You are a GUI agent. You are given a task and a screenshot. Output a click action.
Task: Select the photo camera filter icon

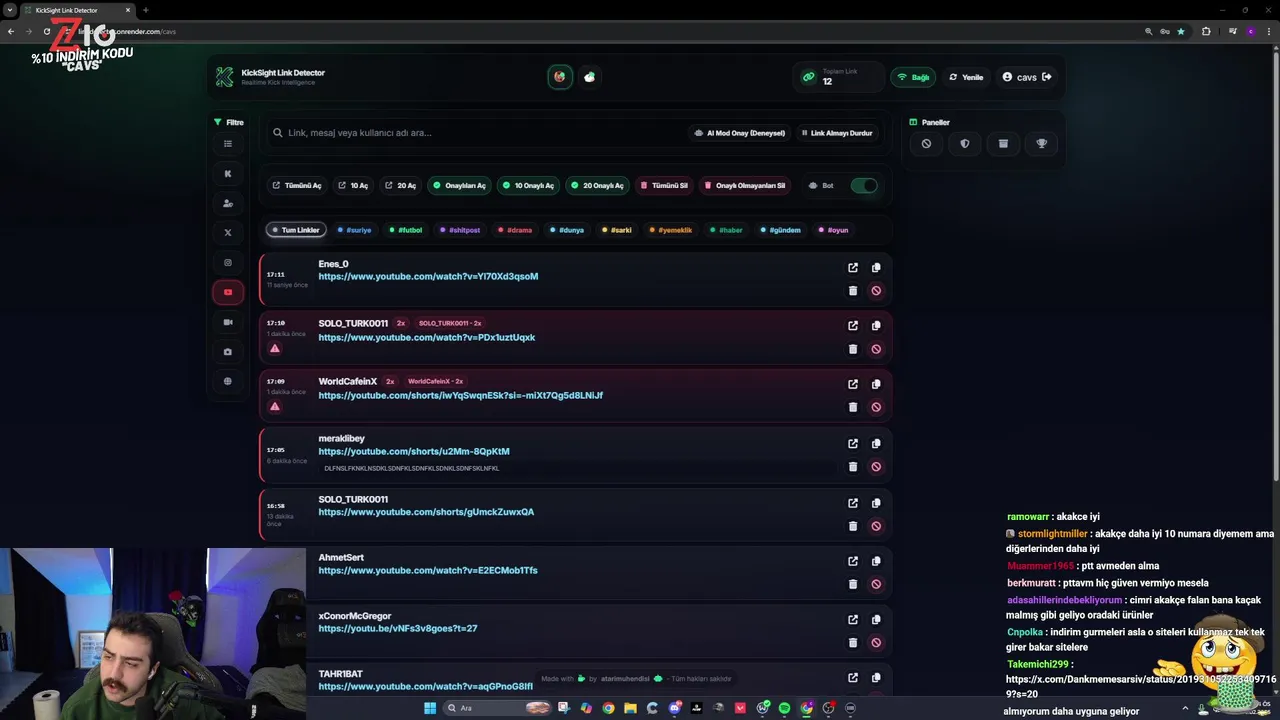point(228,352)
